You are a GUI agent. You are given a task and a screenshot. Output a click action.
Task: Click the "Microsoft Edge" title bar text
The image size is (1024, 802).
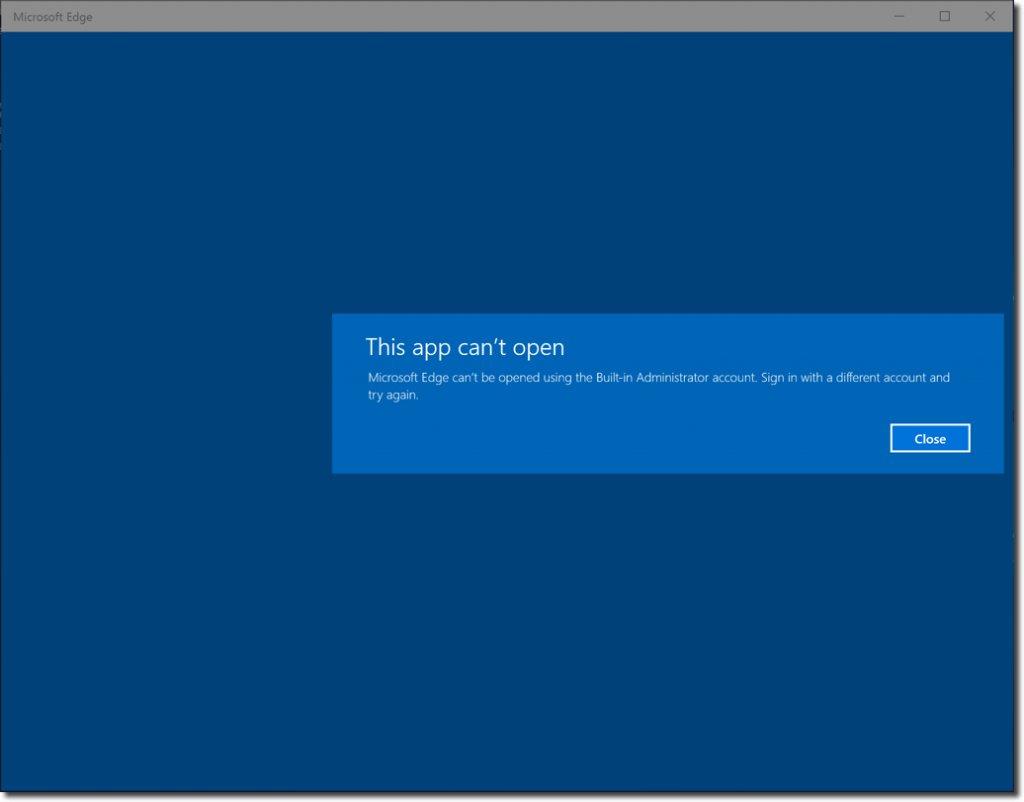click(x=53, y=17)
